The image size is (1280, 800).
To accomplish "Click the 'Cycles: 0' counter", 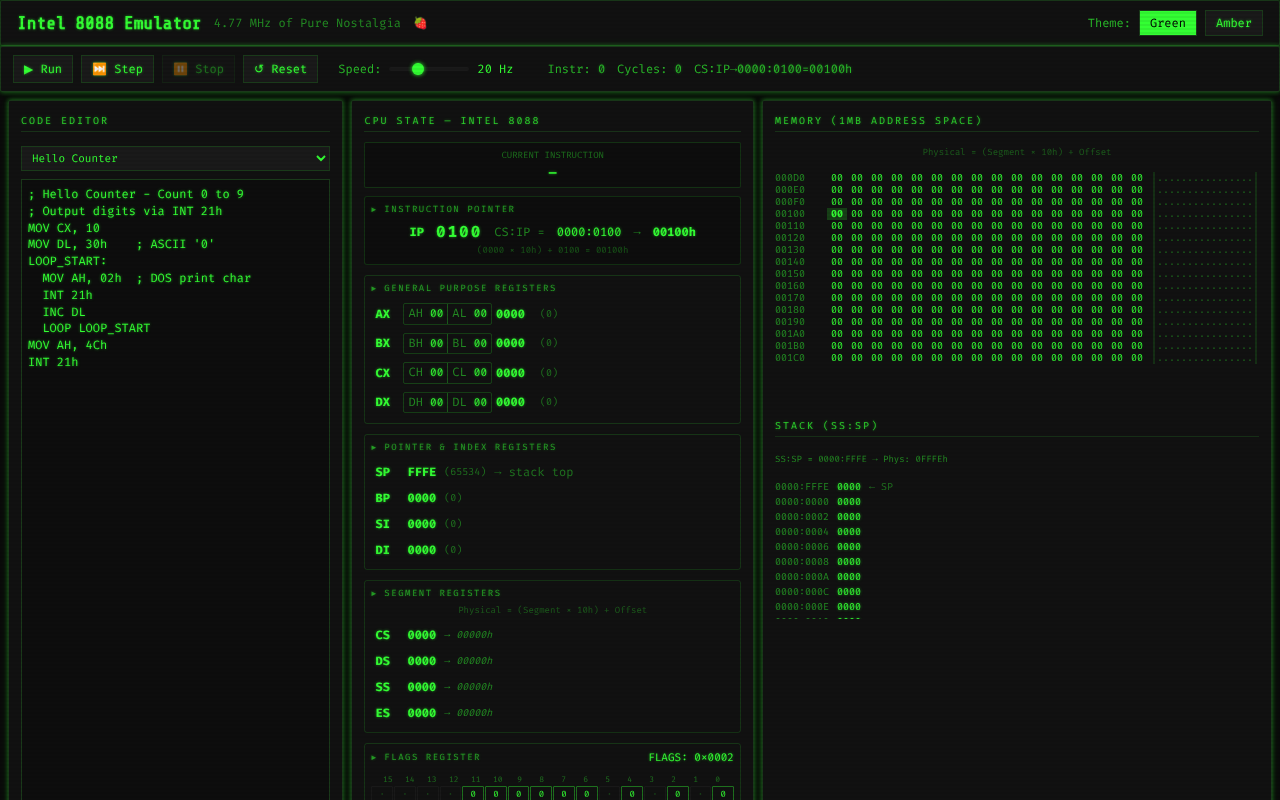I will pos(649,69).
